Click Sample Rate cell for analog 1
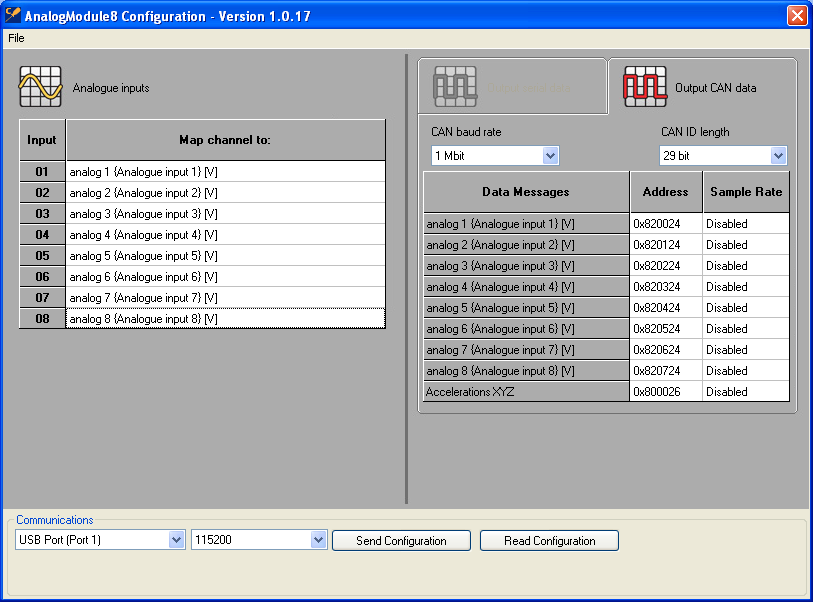This screenshot has height=602, width=813. click(745, 224)
